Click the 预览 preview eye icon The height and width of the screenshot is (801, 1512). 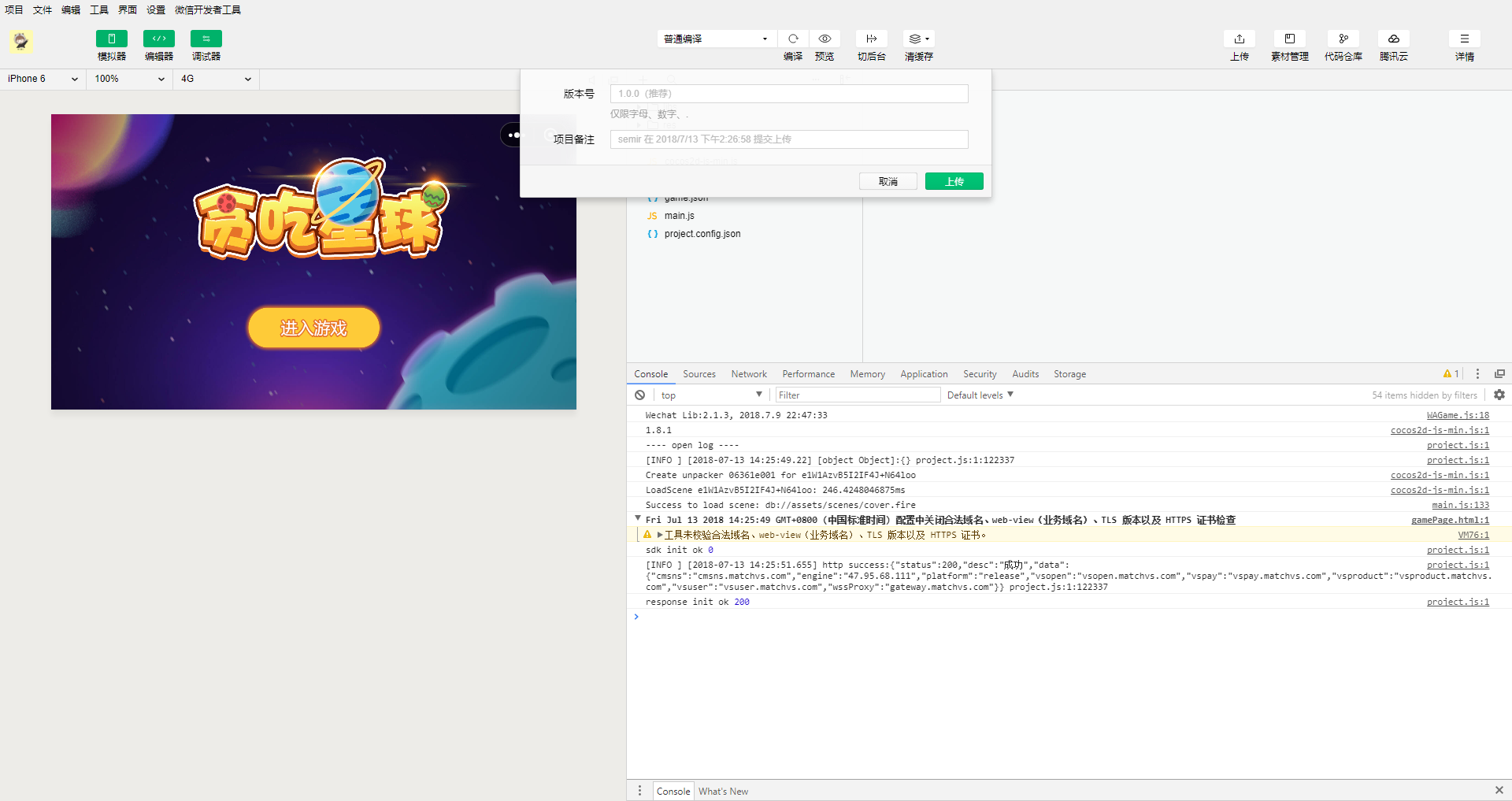pyautogui.click(x=825, y=39)
